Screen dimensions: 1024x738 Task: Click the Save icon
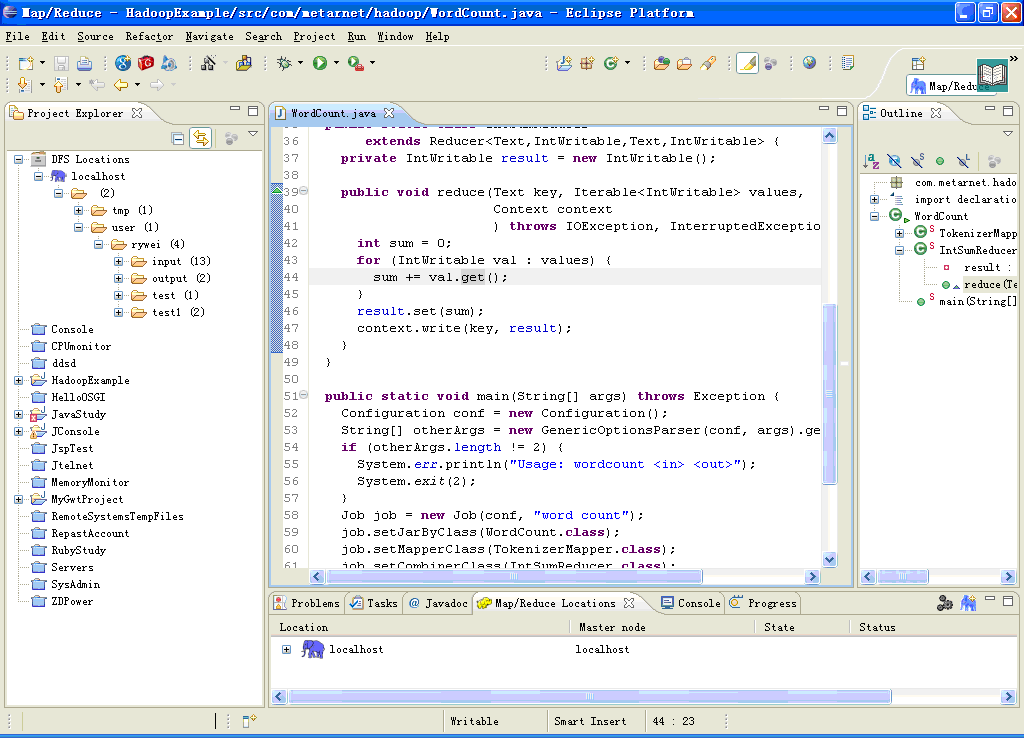(61, 63)
